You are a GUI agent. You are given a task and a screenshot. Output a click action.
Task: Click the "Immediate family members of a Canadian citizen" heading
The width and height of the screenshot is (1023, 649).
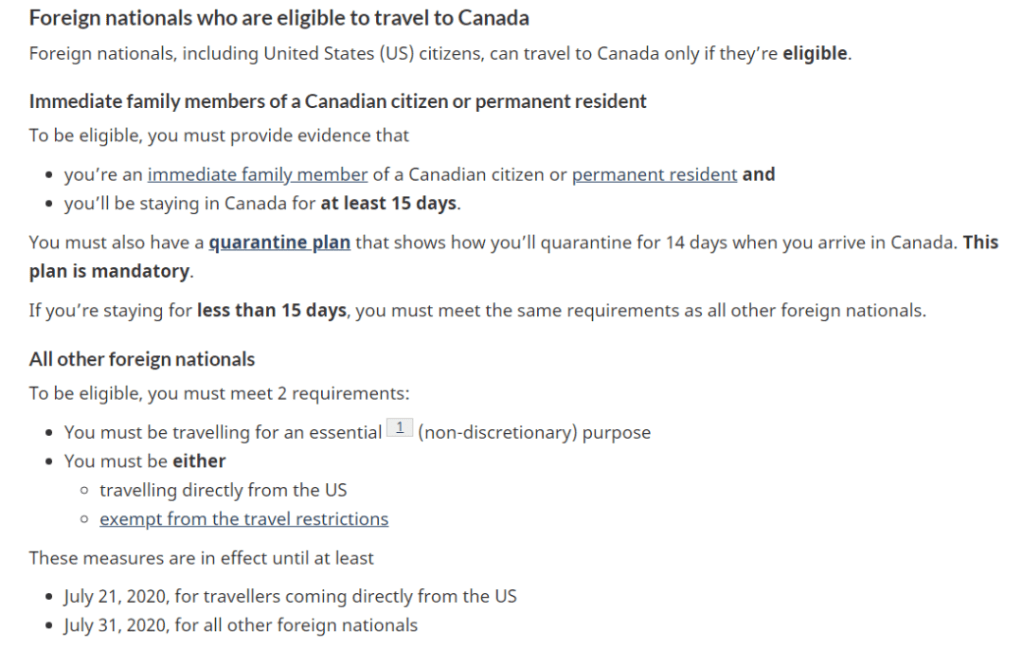point(337,101)
